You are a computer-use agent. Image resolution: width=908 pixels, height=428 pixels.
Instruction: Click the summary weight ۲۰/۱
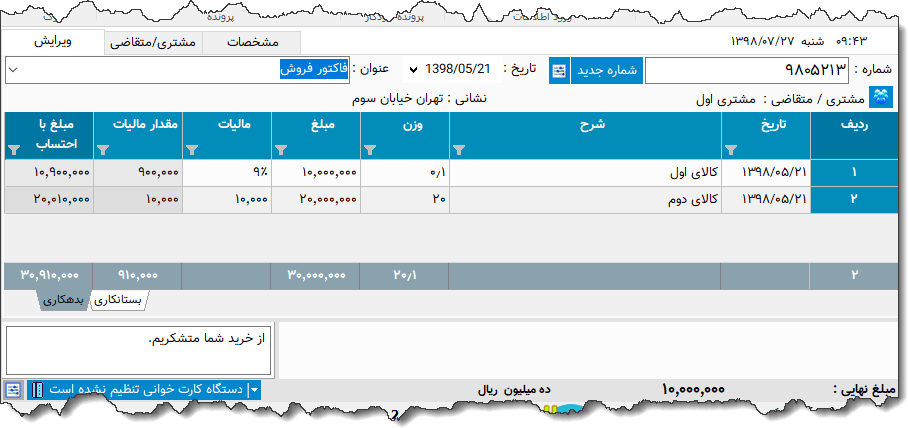point(405,275)
